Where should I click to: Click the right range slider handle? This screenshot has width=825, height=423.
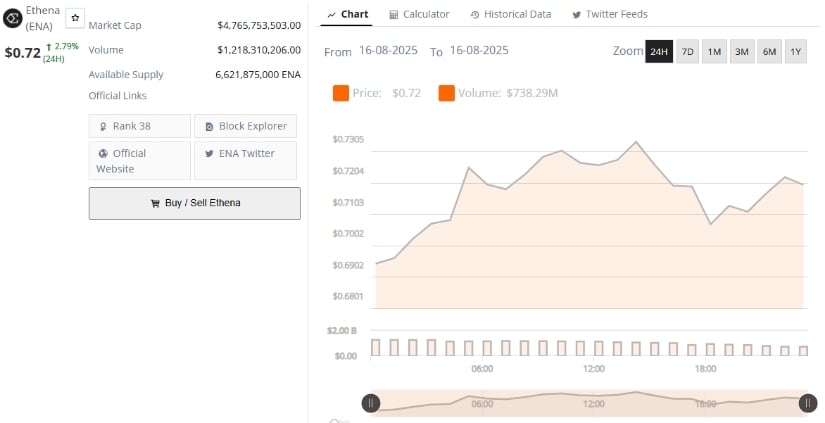808,404
